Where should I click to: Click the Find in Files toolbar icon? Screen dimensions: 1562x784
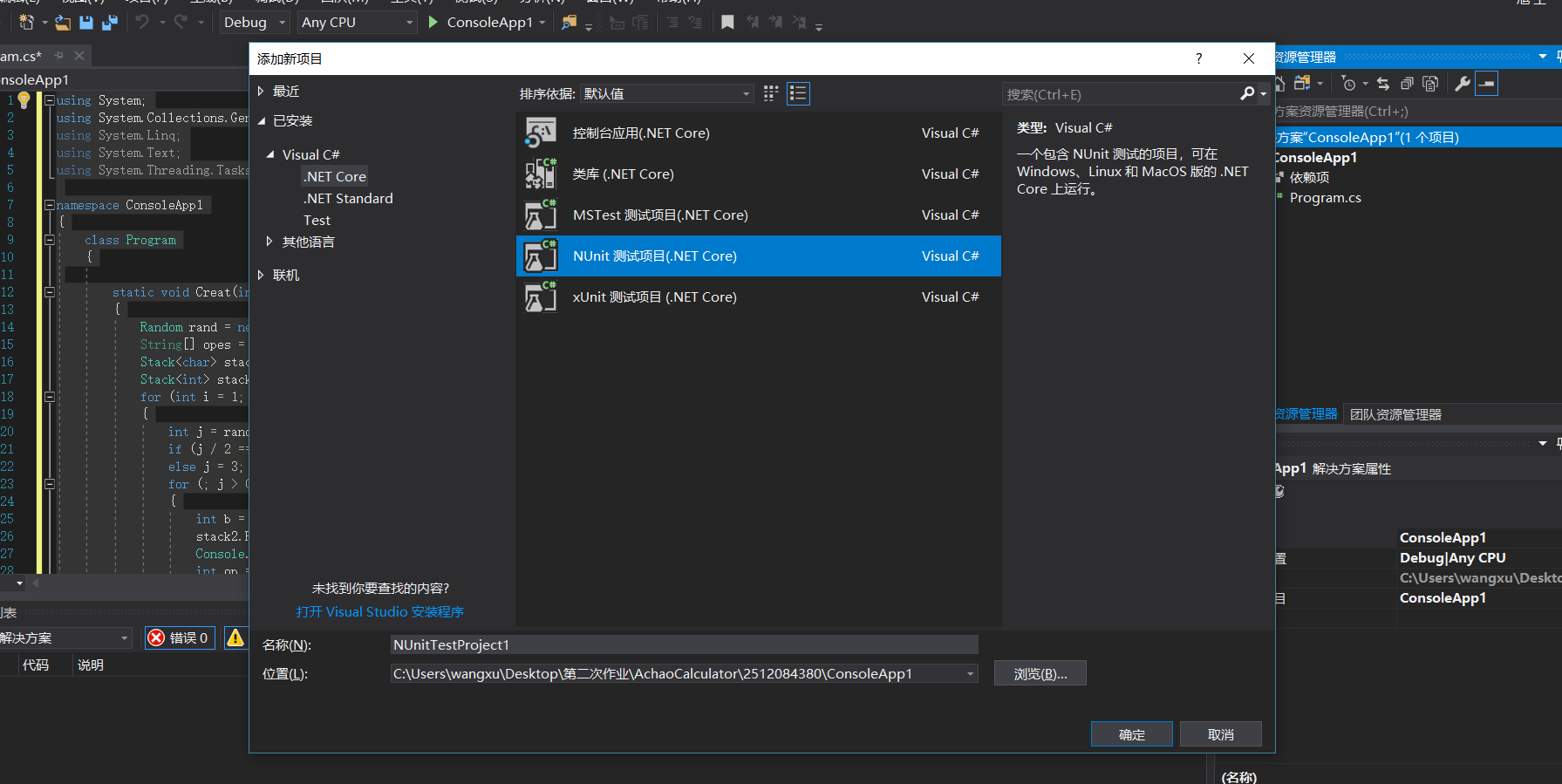(569, 23)
